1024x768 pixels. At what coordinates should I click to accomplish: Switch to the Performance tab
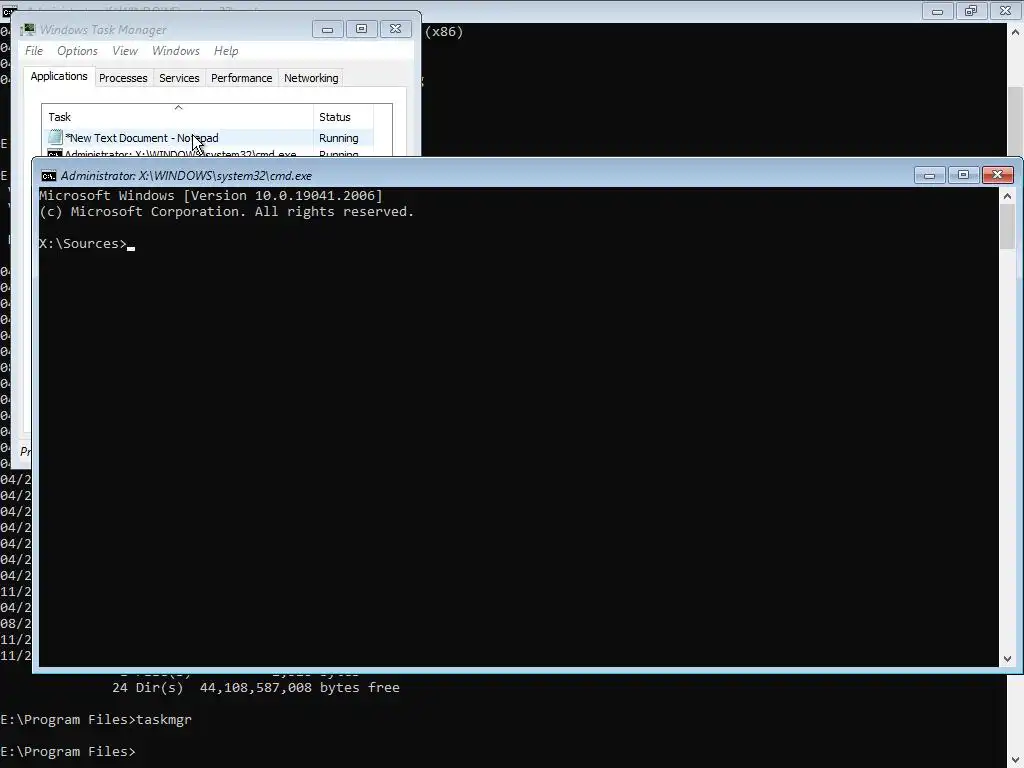click(242, 78)
